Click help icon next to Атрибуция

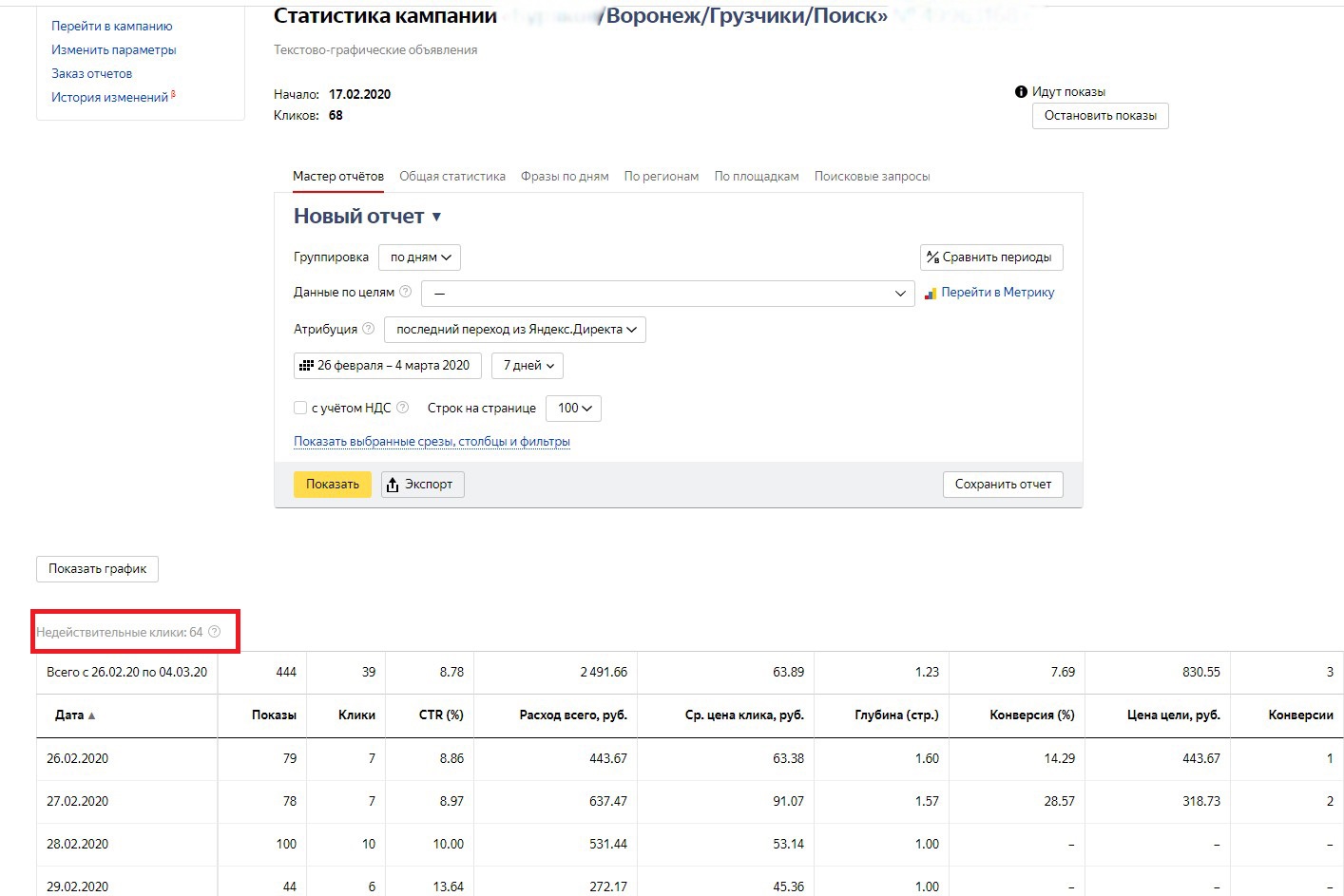[x=368, y=329]
